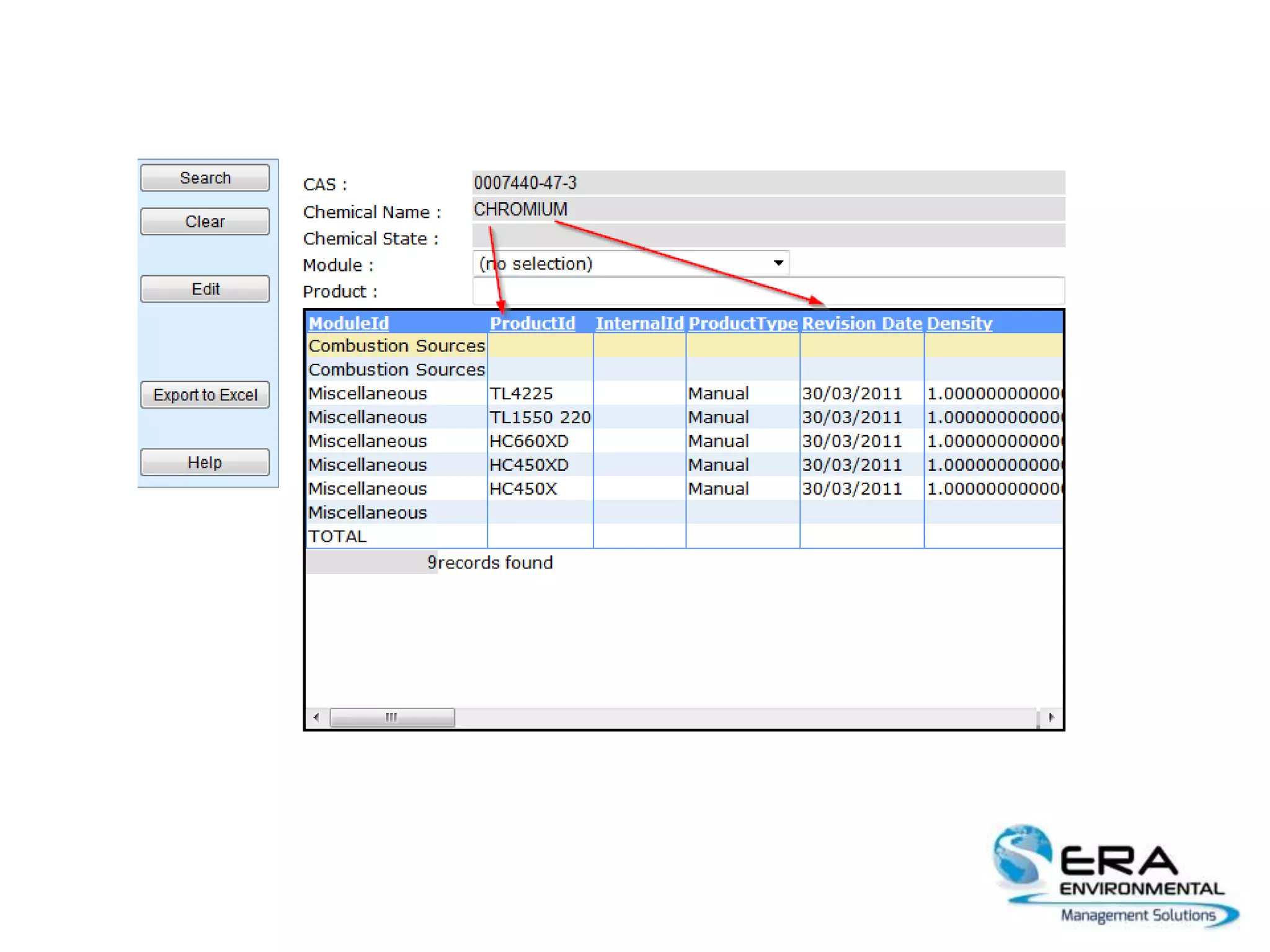Click the Chemical Name field
1270x952 pixels.
768,209
